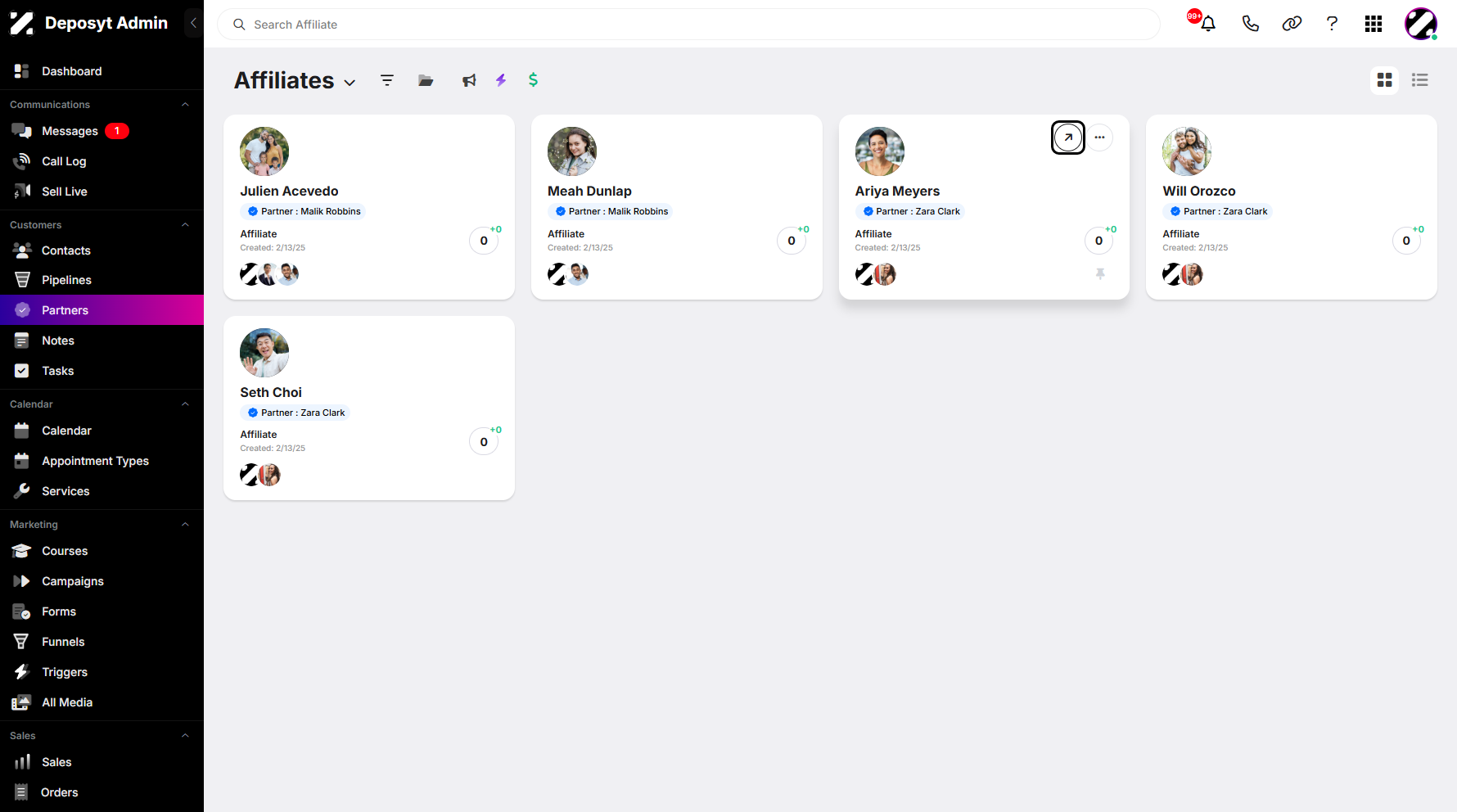Collapse the sidebar with chevron button

193,23
